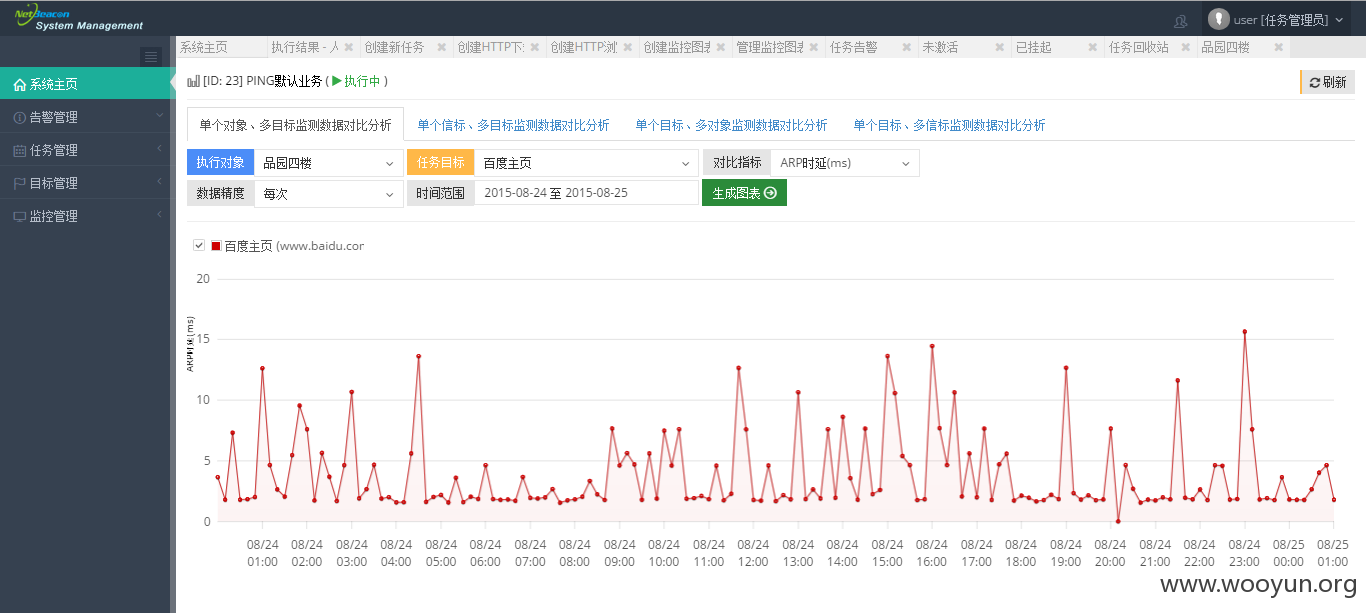1366x613 pixels.
Task: Click the green play icon before 执行中
Action: 337,81
